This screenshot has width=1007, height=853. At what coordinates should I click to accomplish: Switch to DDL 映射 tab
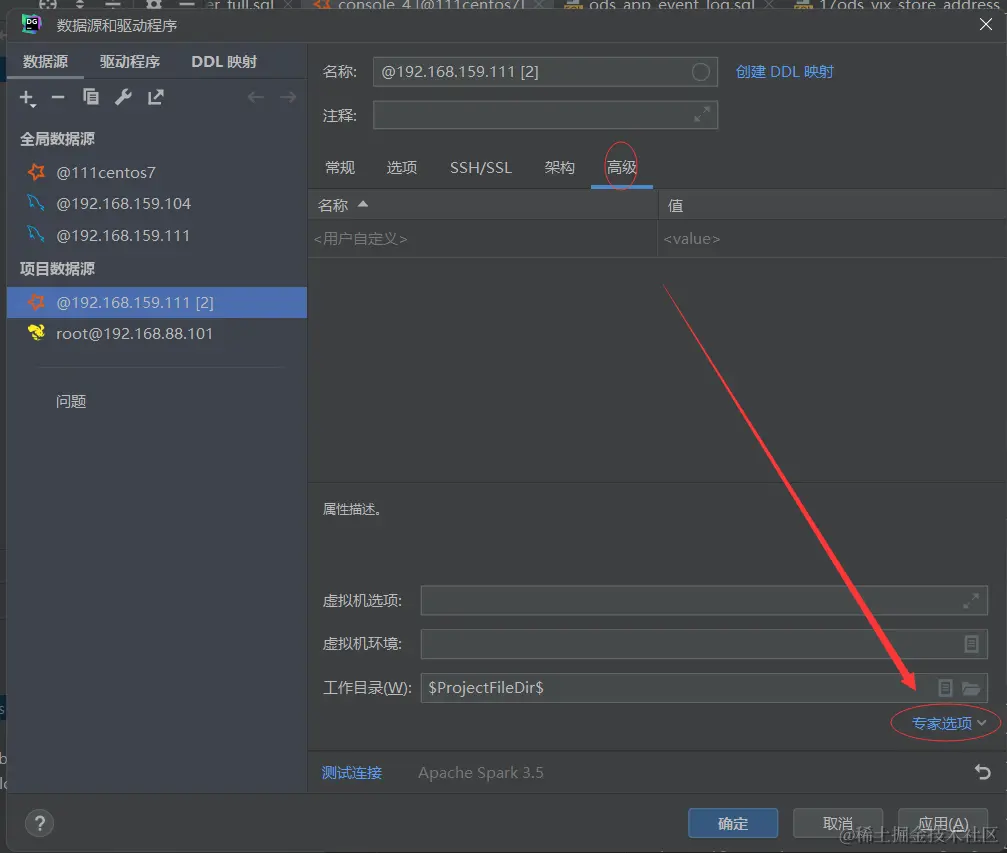pyautogui.click(x=224, y=62)
